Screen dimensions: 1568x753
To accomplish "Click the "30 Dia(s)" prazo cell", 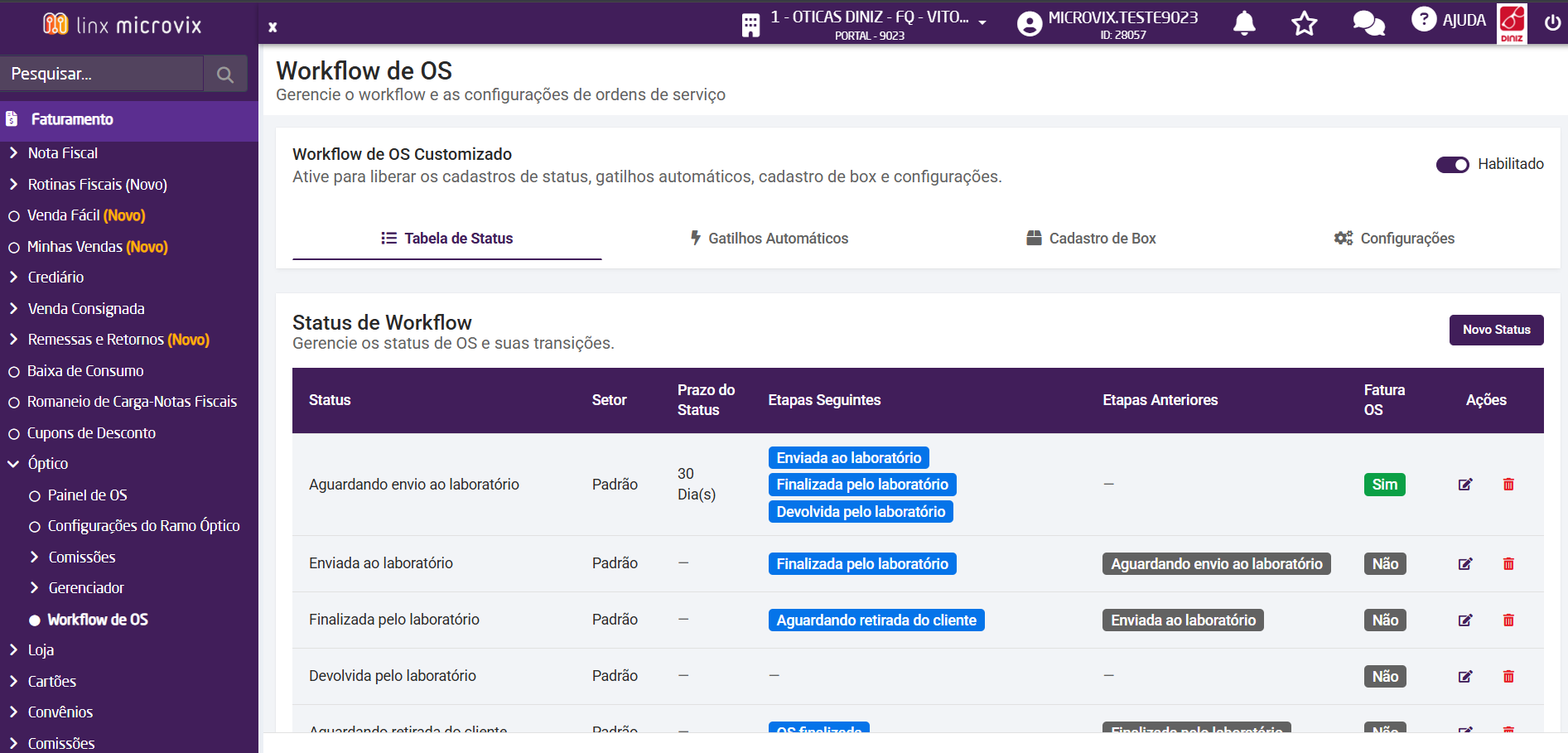I will coord(697,485).
